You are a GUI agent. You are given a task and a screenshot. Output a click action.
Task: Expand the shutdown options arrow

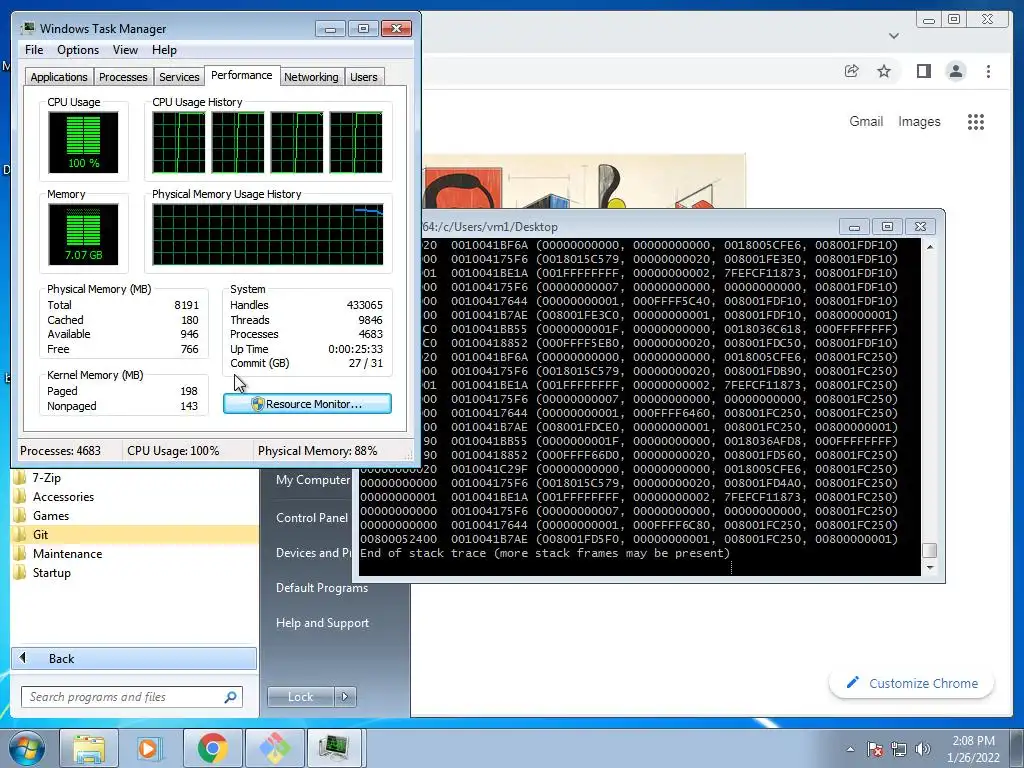(345, 697)
